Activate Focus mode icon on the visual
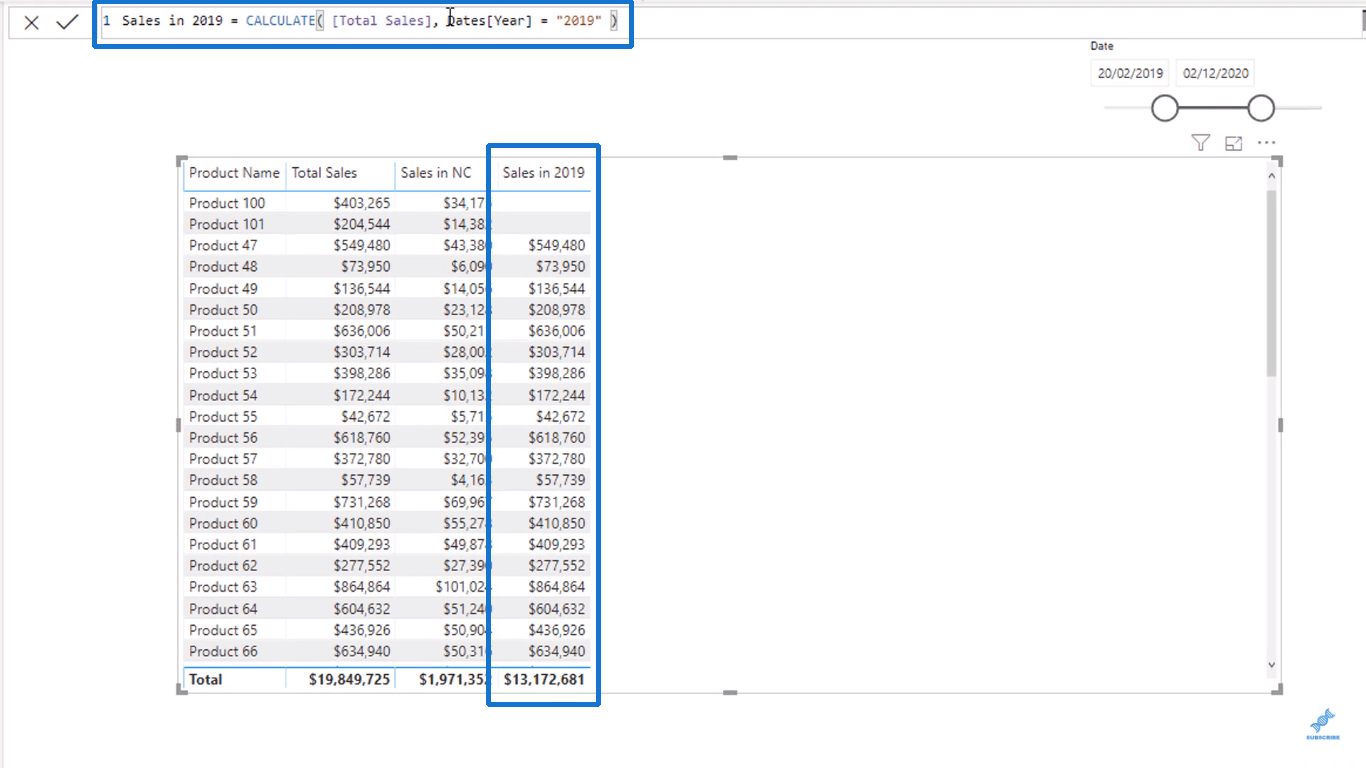Screen dimensions: 1366x768 pos(1233,143)
